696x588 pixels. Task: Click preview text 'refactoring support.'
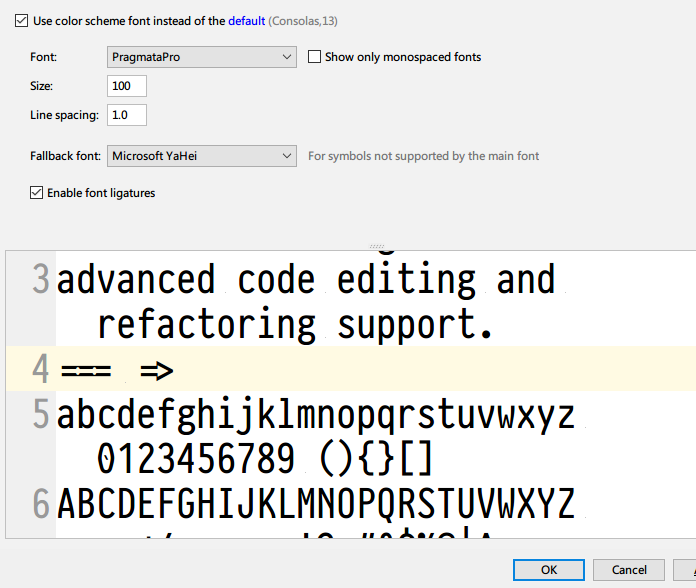(x=295, y=325)
